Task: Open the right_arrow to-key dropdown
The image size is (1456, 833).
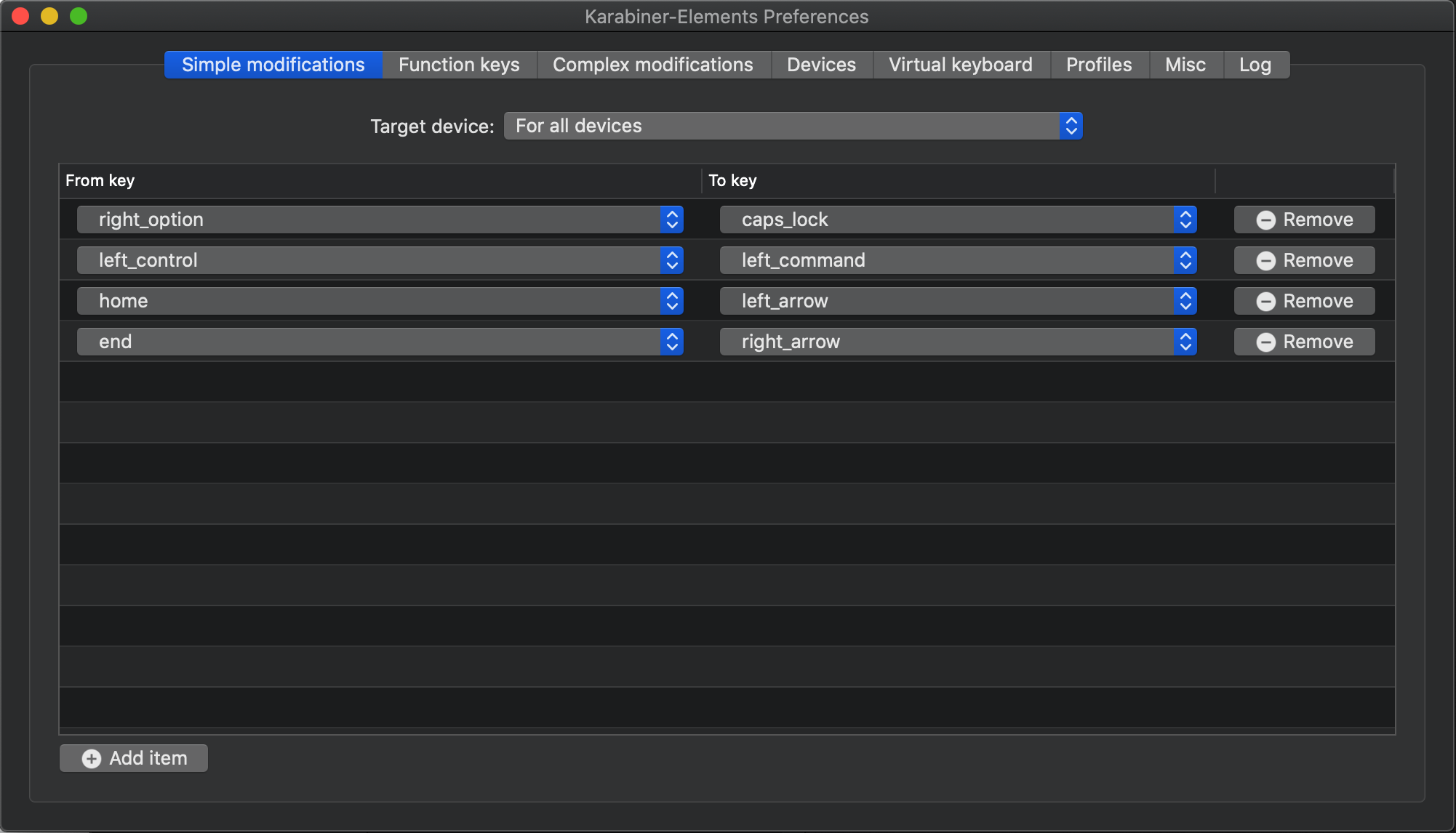Action: pos(959,342)
